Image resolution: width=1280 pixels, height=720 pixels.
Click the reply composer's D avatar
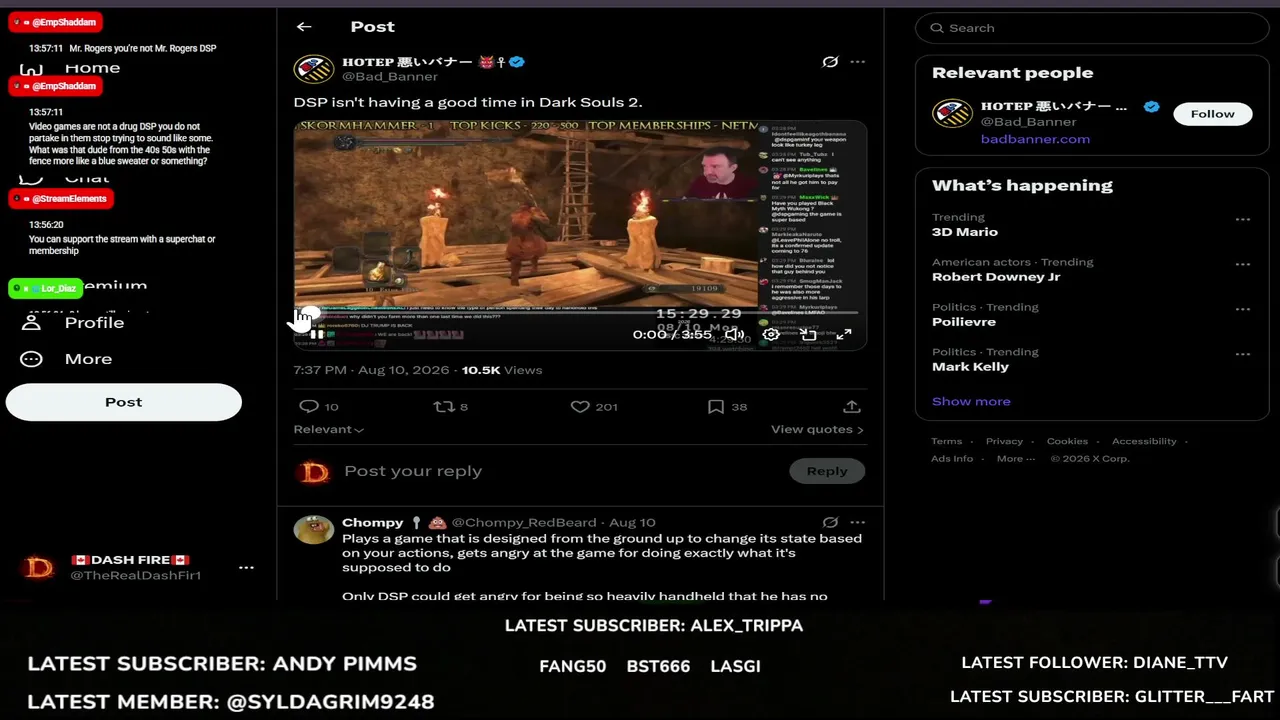coord(314,471)
